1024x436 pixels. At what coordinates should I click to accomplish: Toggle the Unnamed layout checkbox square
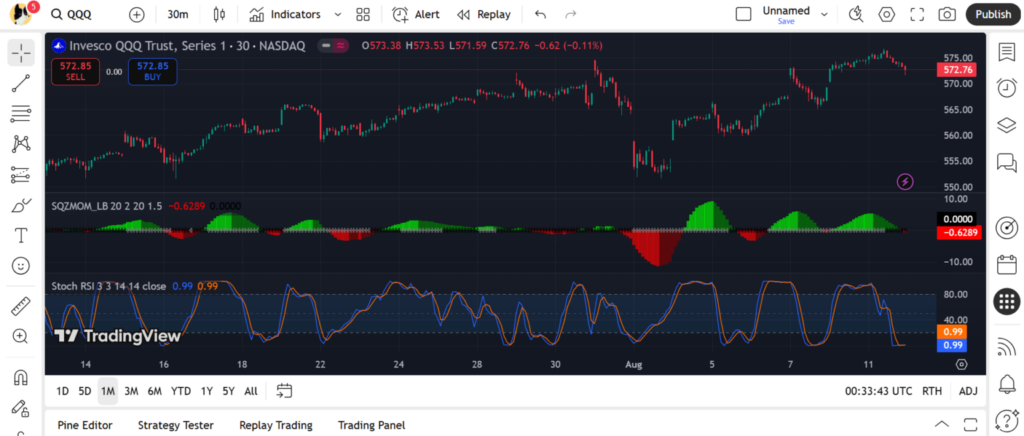pos(743,15)
